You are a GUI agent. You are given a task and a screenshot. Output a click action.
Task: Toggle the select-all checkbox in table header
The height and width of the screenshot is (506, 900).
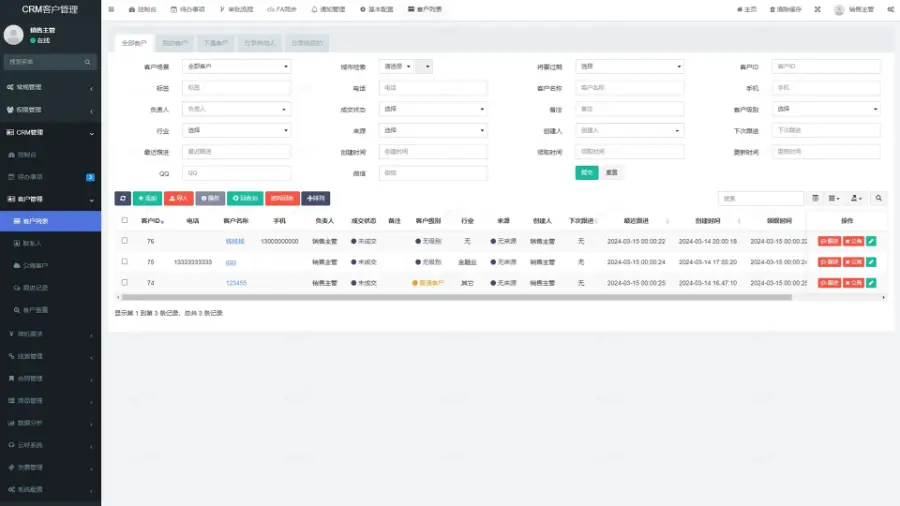125,220
